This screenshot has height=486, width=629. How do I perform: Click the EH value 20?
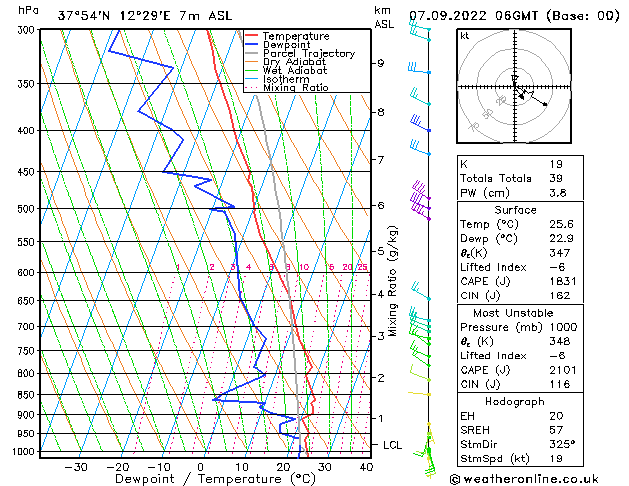[556, 416]
